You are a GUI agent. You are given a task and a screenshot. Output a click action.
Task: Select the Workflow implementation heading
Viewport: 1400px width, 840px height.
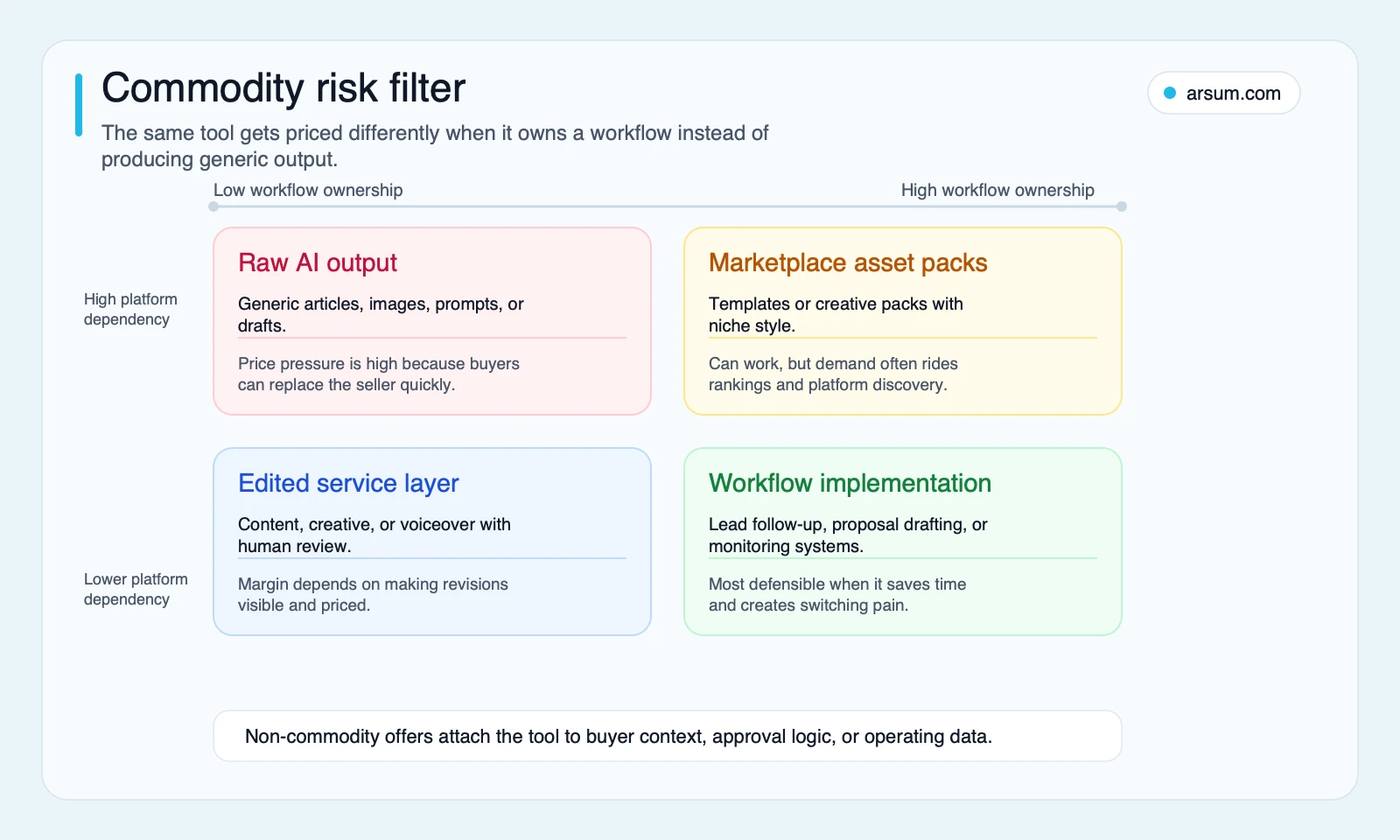click(850, 483)
